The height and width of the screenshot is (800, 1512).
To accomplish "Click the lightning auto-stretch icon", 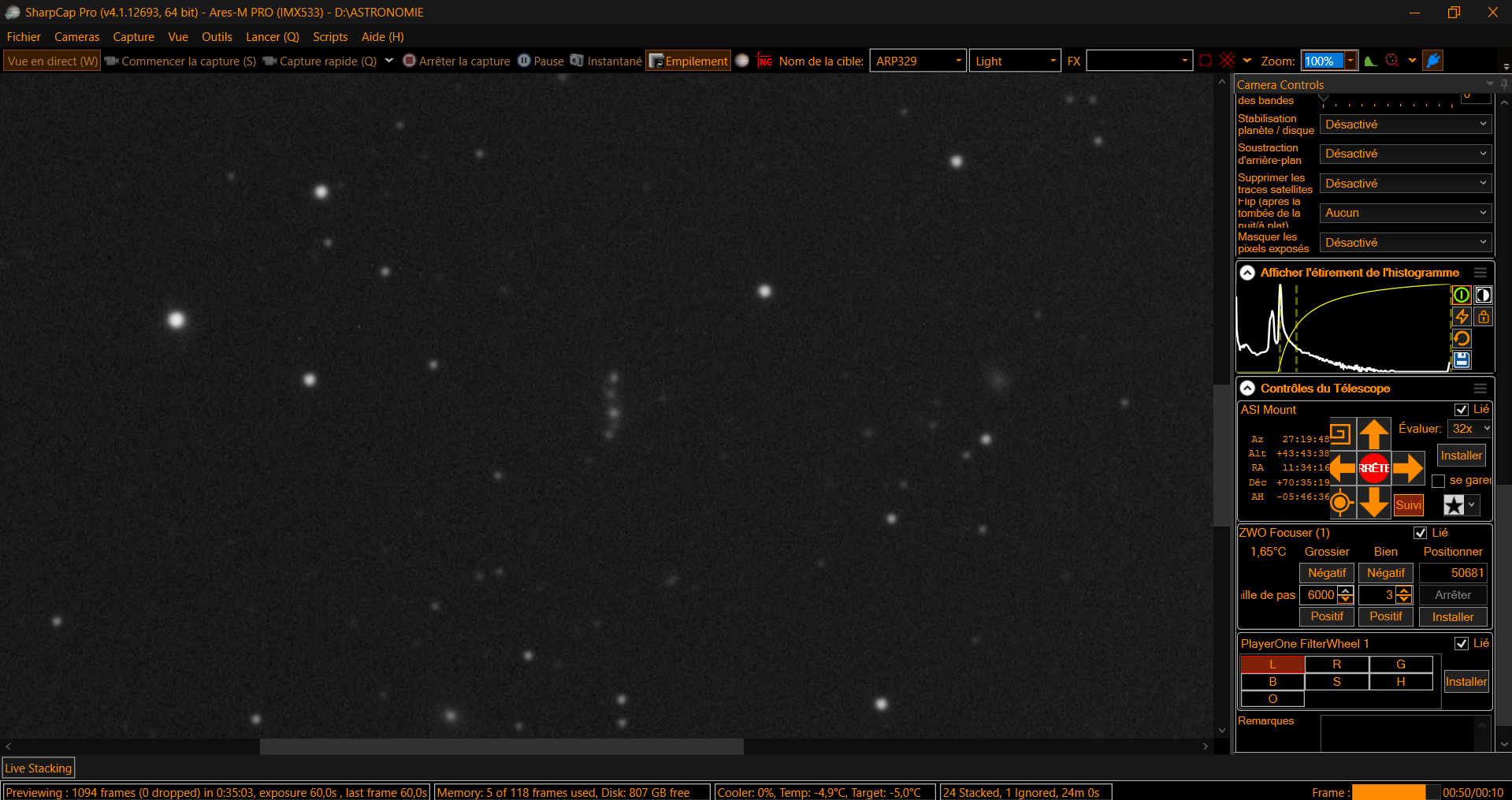I will 1462,317.
